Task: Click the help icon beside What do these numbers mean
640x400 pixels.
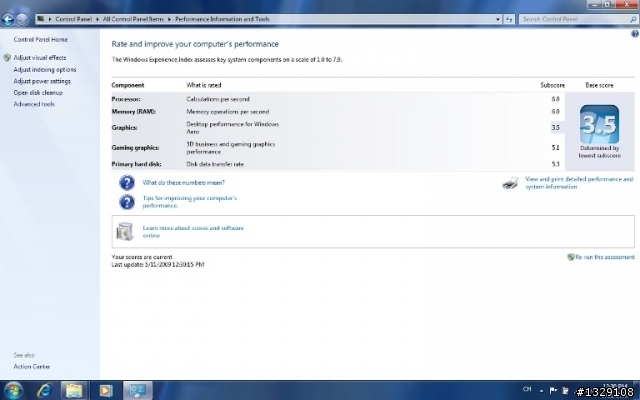Action: pos(127,182)
